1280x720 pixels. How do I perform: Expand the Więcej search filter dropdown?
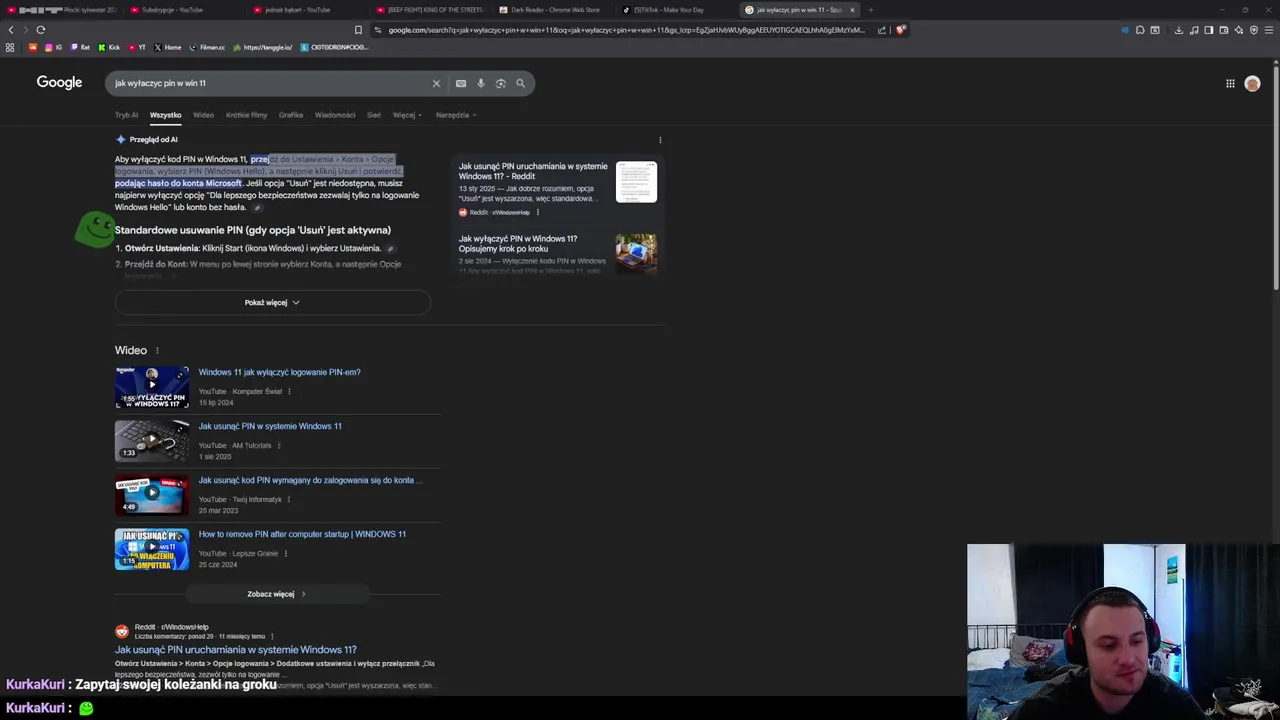point(407,115)
